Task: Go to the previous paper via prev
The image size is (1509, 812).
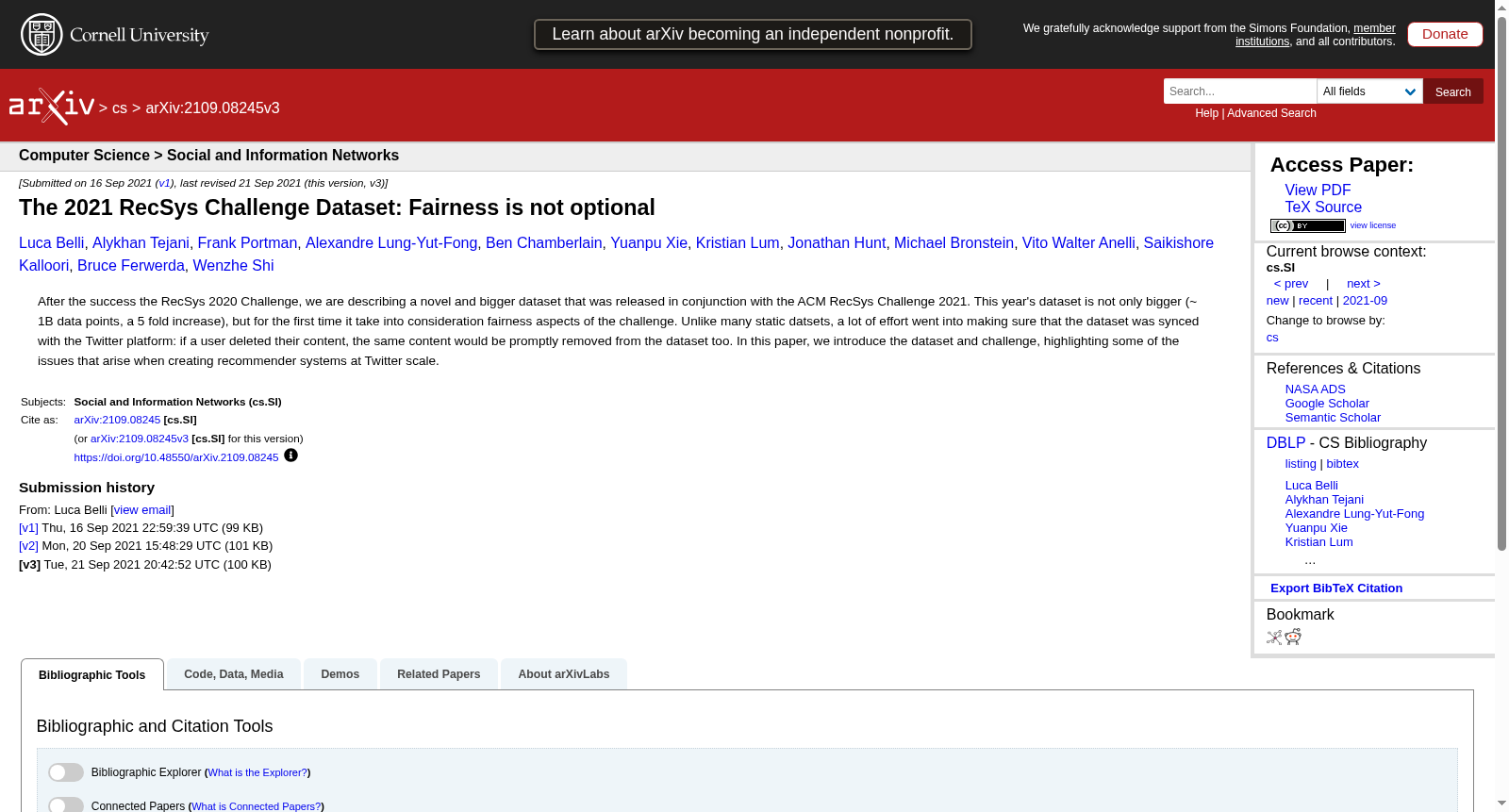Action: coord(1291,284)
